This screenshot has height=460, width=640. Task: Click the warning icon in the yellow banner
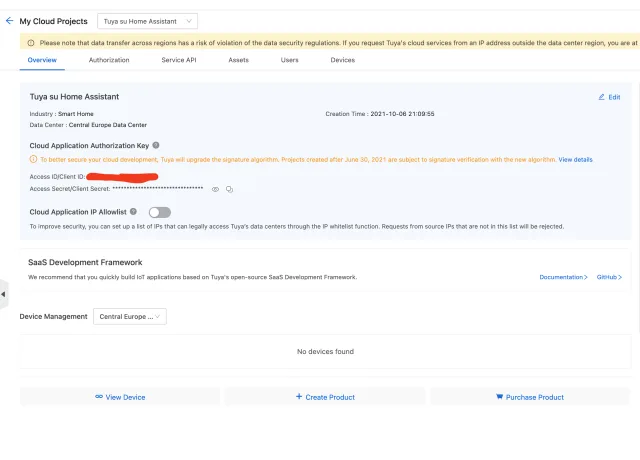30,43
